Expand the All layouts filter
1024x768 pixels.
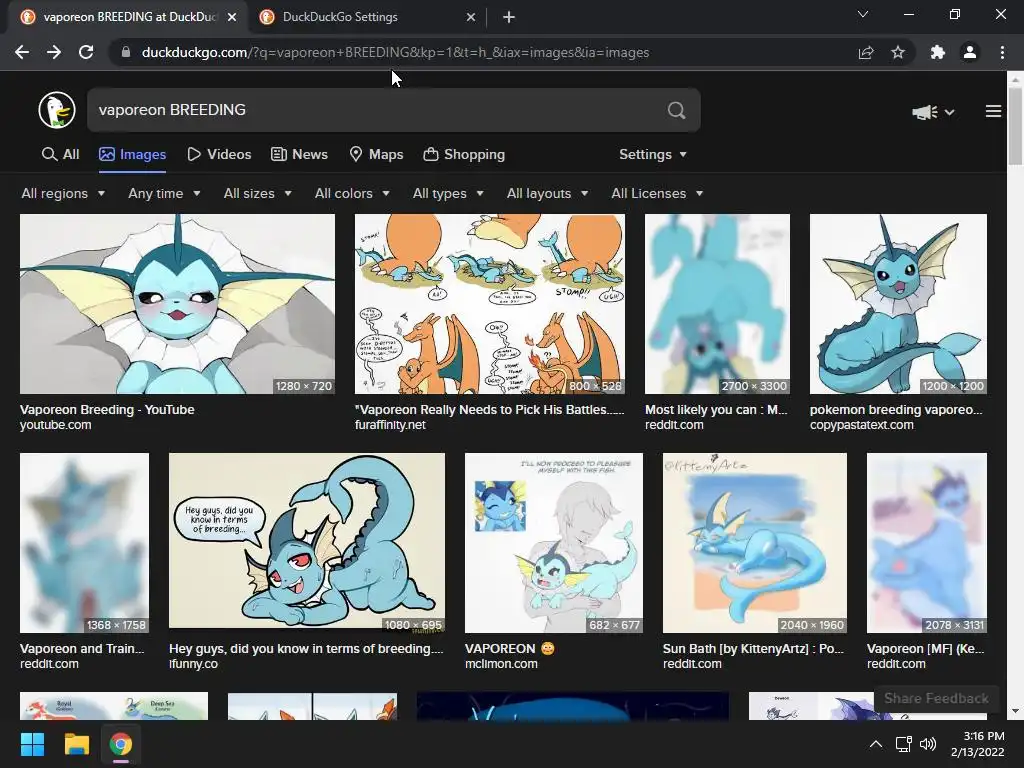click(547, 193)
